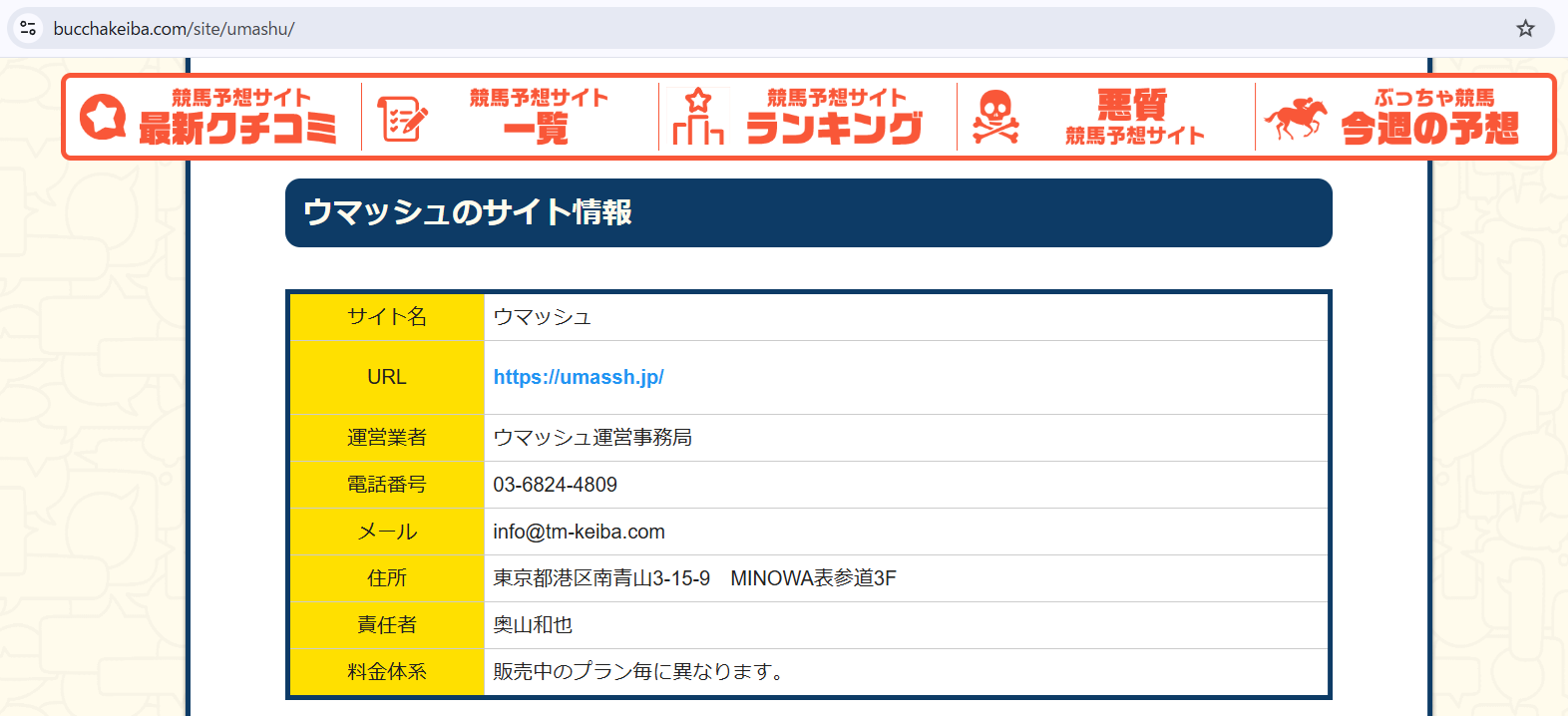Screen dimensions: 1568x716
Task: Click the ウマッシュのサイト情報 heading
Action: 809,212
